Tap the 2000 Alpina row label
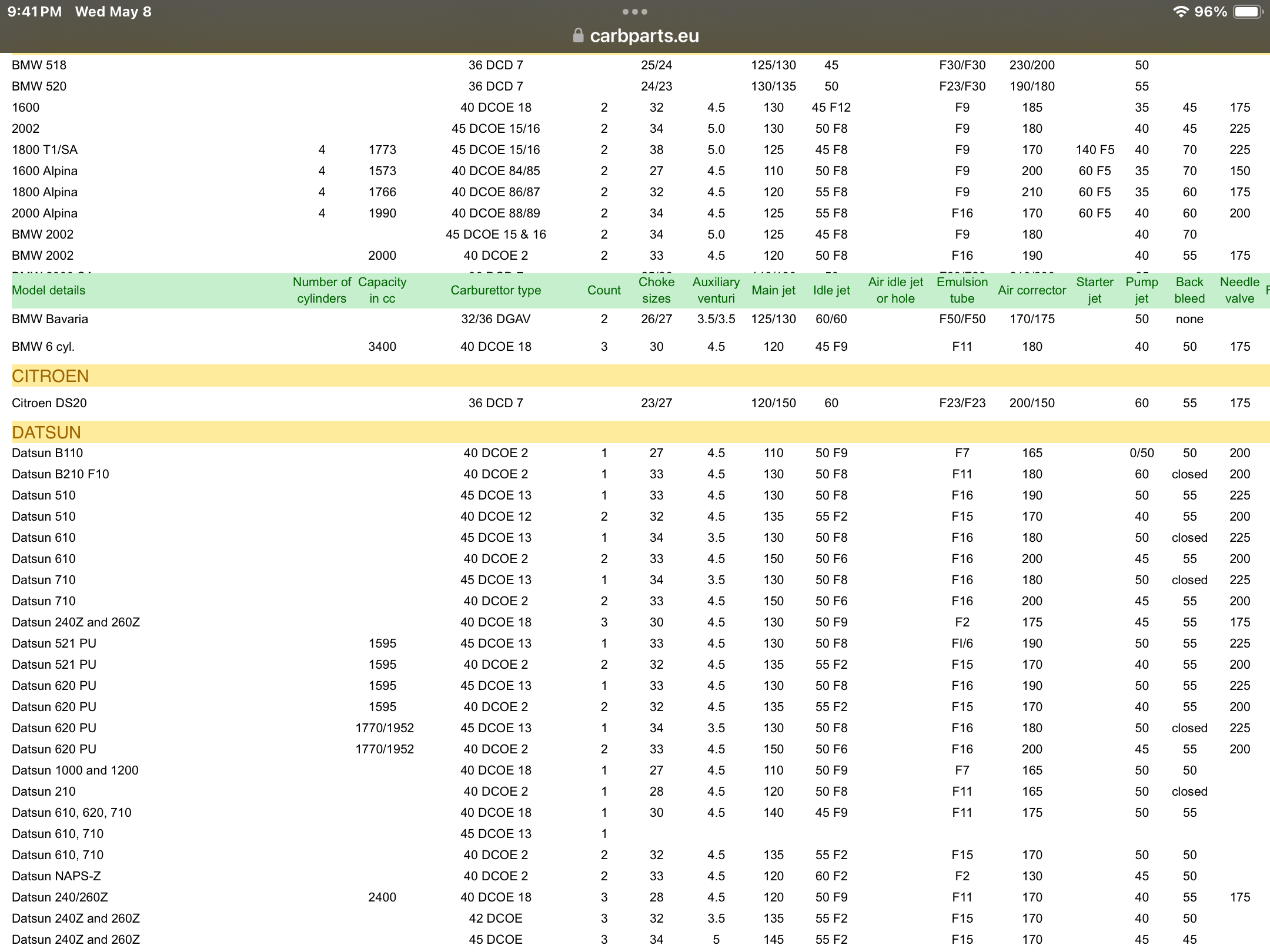This screenshot has height=952, width=1270. [x=45, y=213]
